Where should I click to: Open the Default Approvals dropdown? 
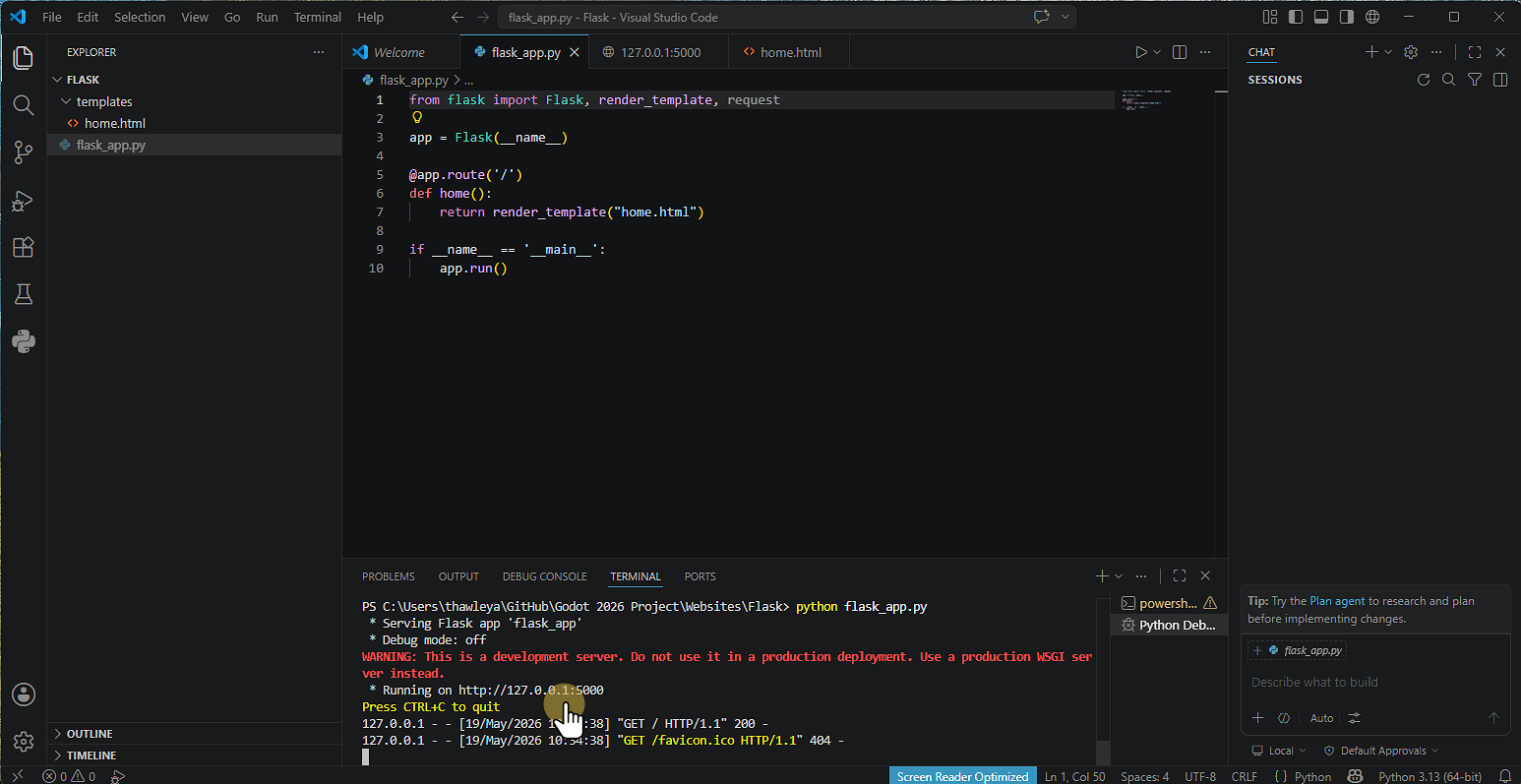(x=1381, y=751)
